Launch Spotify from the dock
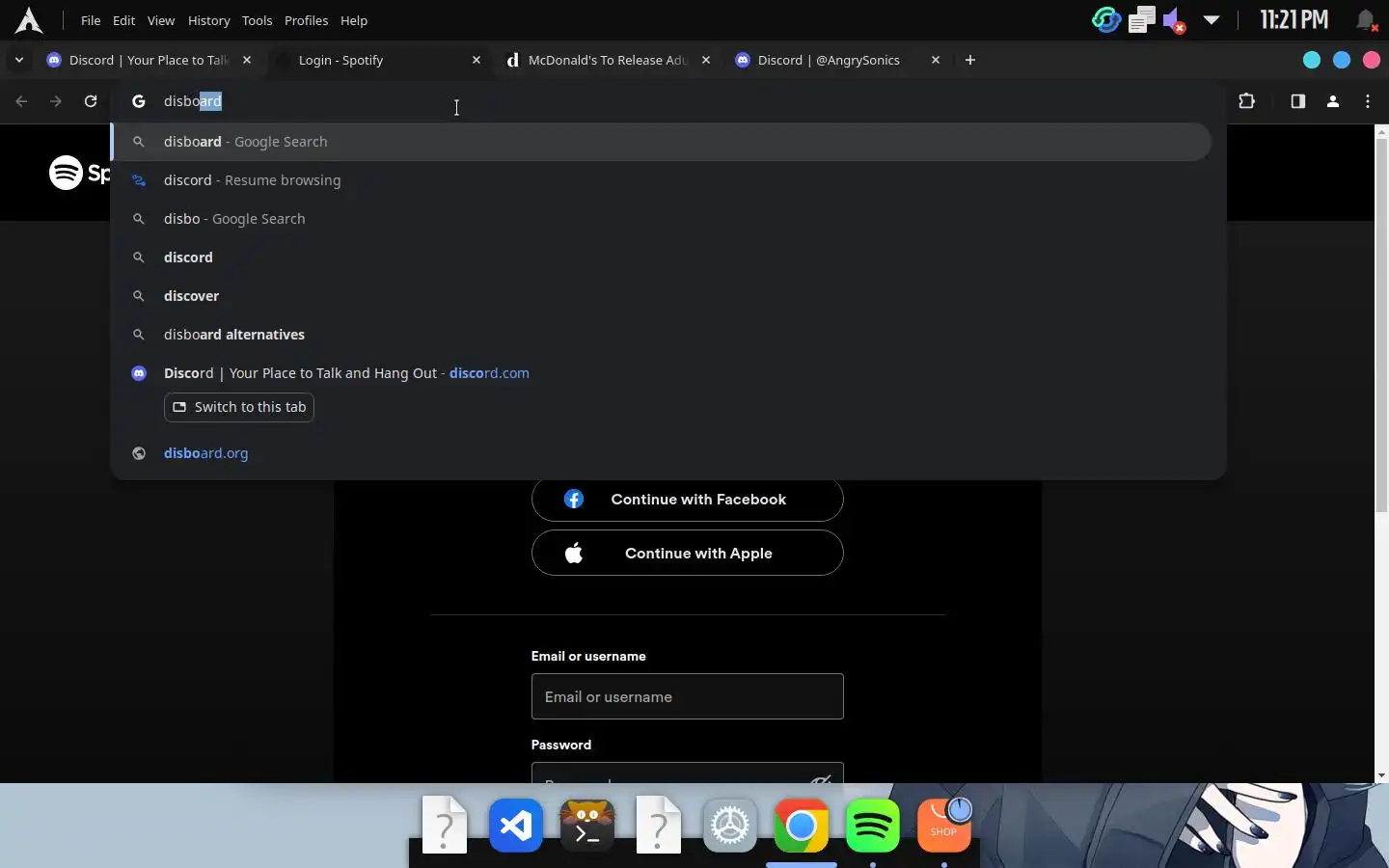Image resolution: width=1389 pixels, height=868 pixels. [x=873, y=826]
